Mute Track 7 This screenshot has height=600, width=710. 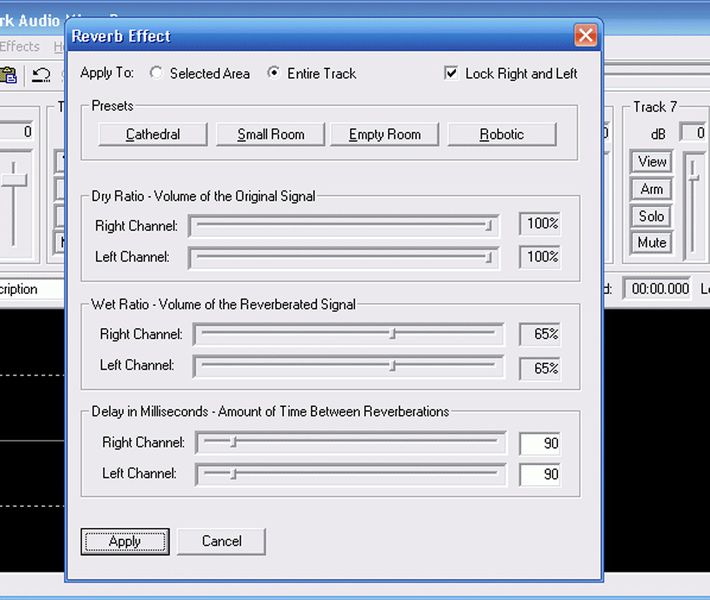tap(652, 243)
